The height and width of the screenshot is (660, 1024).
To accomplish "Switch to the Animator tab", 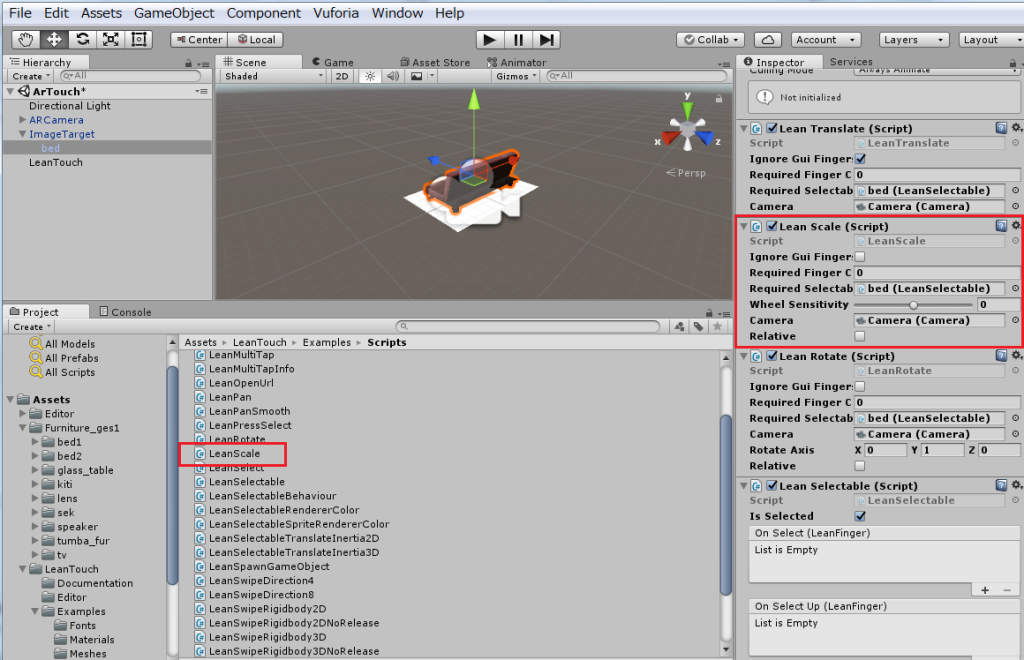I will click(x=517, y=62).
